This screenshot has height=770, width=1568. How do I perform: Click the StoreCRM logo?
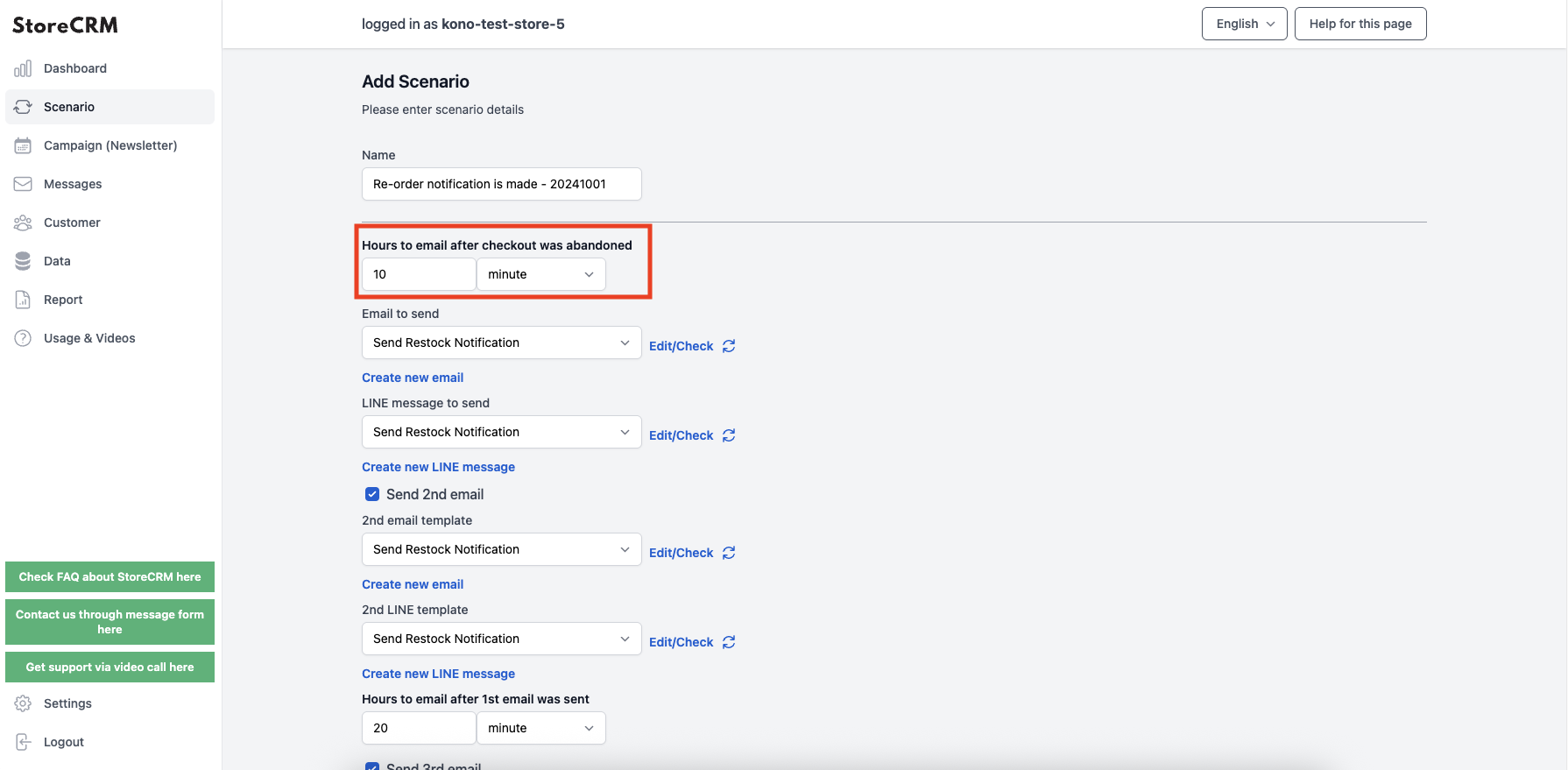point(65,25)
